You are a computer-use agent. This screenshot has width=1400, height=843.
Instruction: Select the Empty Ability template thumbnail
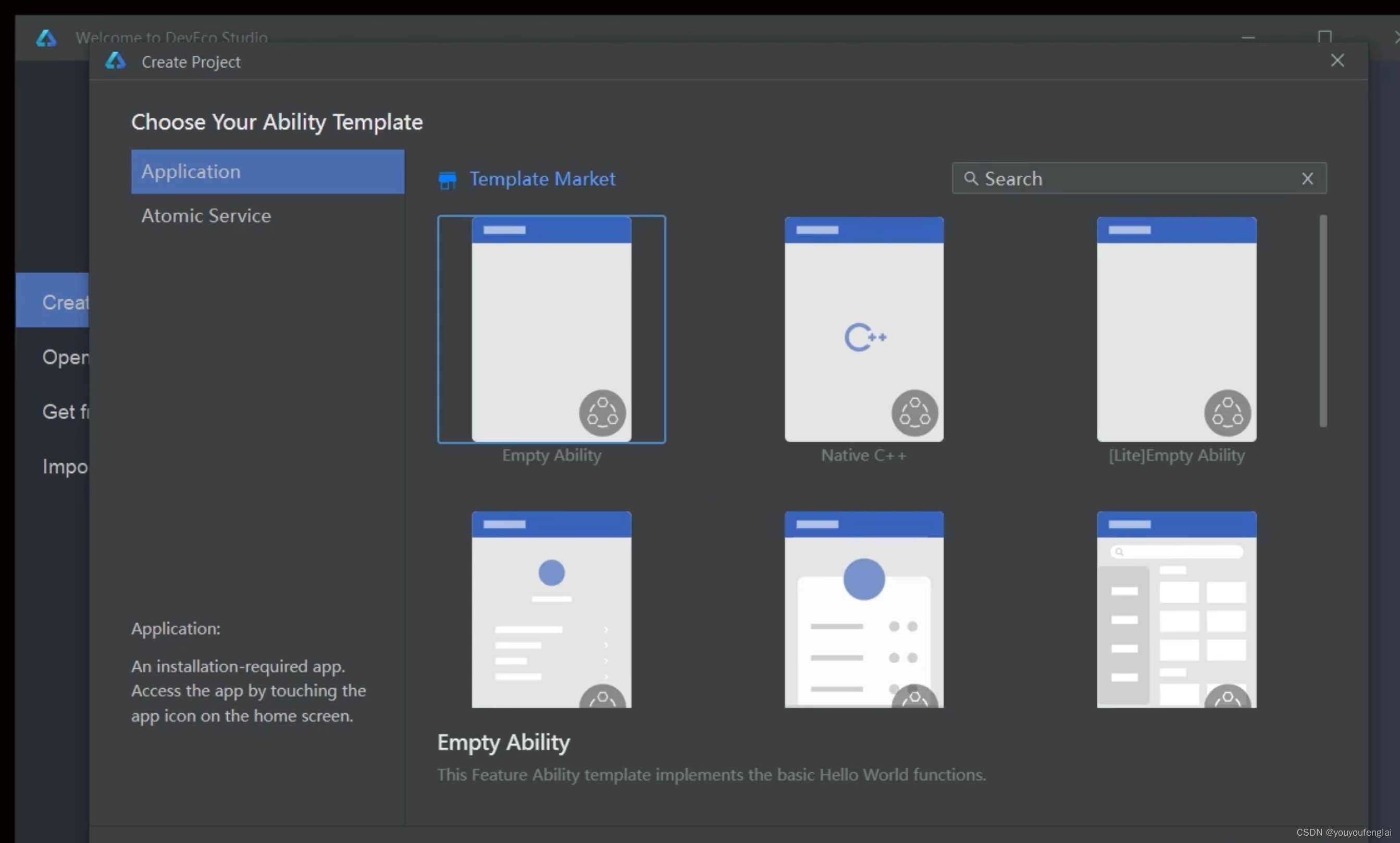551,329
